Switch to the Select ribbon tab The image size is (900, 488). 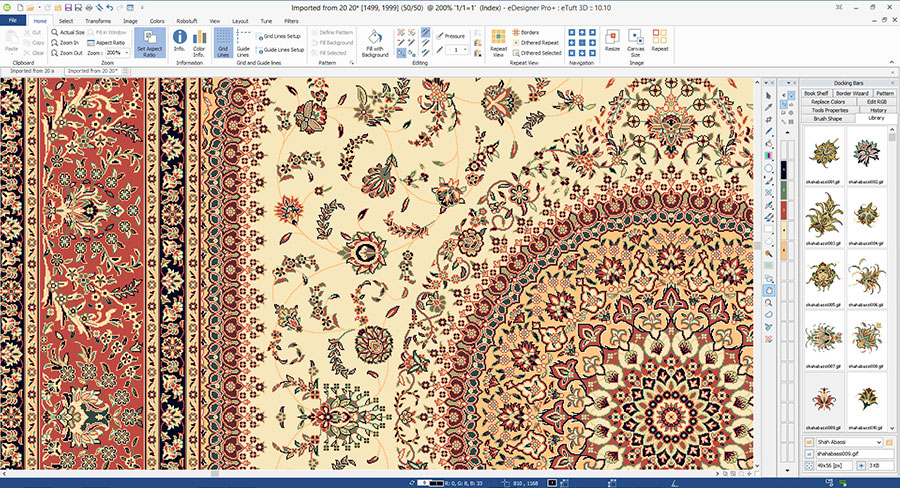click(66, 21)
